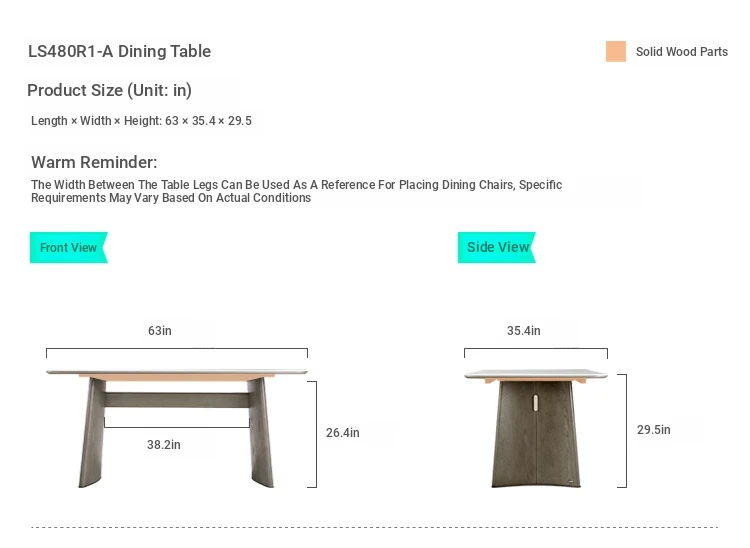Click the tabletop in the side view
This screenshot has width=750, height=548.
(536, 373)
